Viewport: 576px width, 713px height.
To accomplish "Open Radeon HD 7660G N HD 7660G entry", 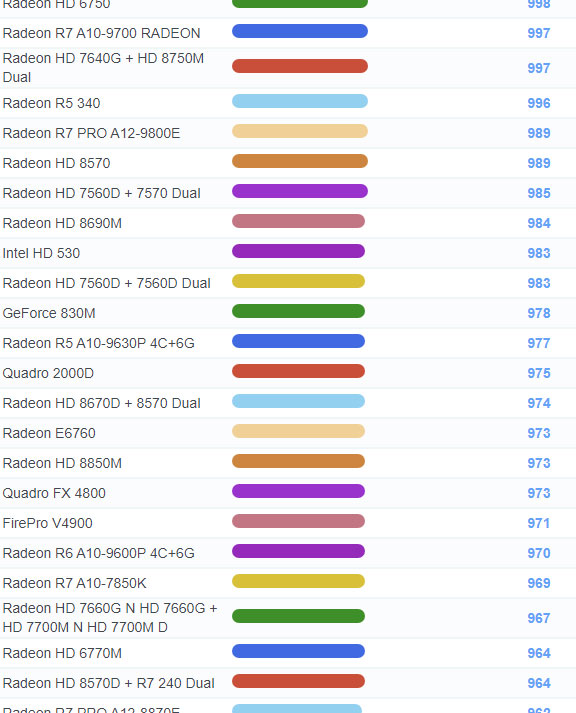I will (x=110, y=618).
